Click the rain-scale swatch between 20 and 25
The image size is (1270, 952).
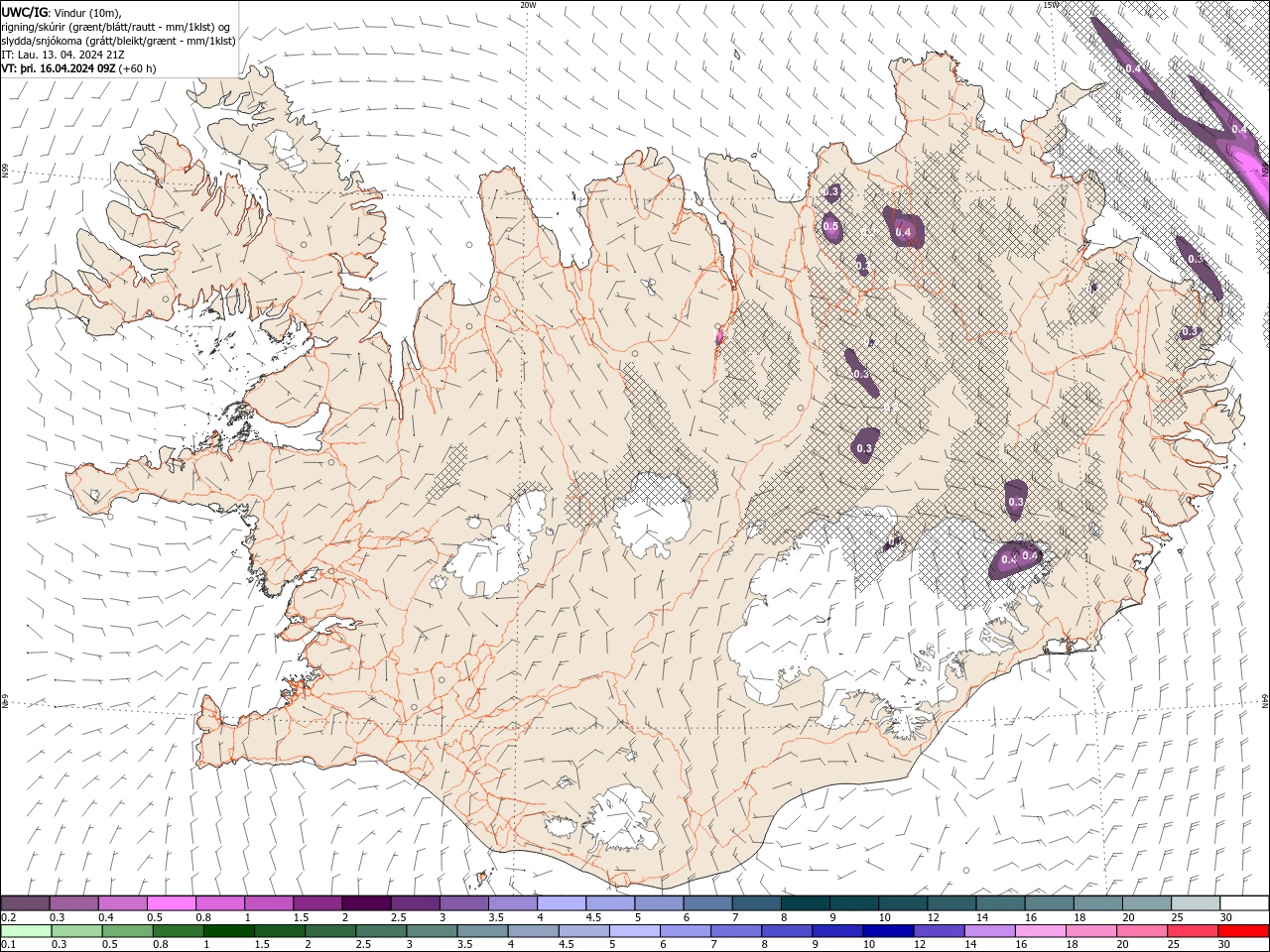(1142, 931)
